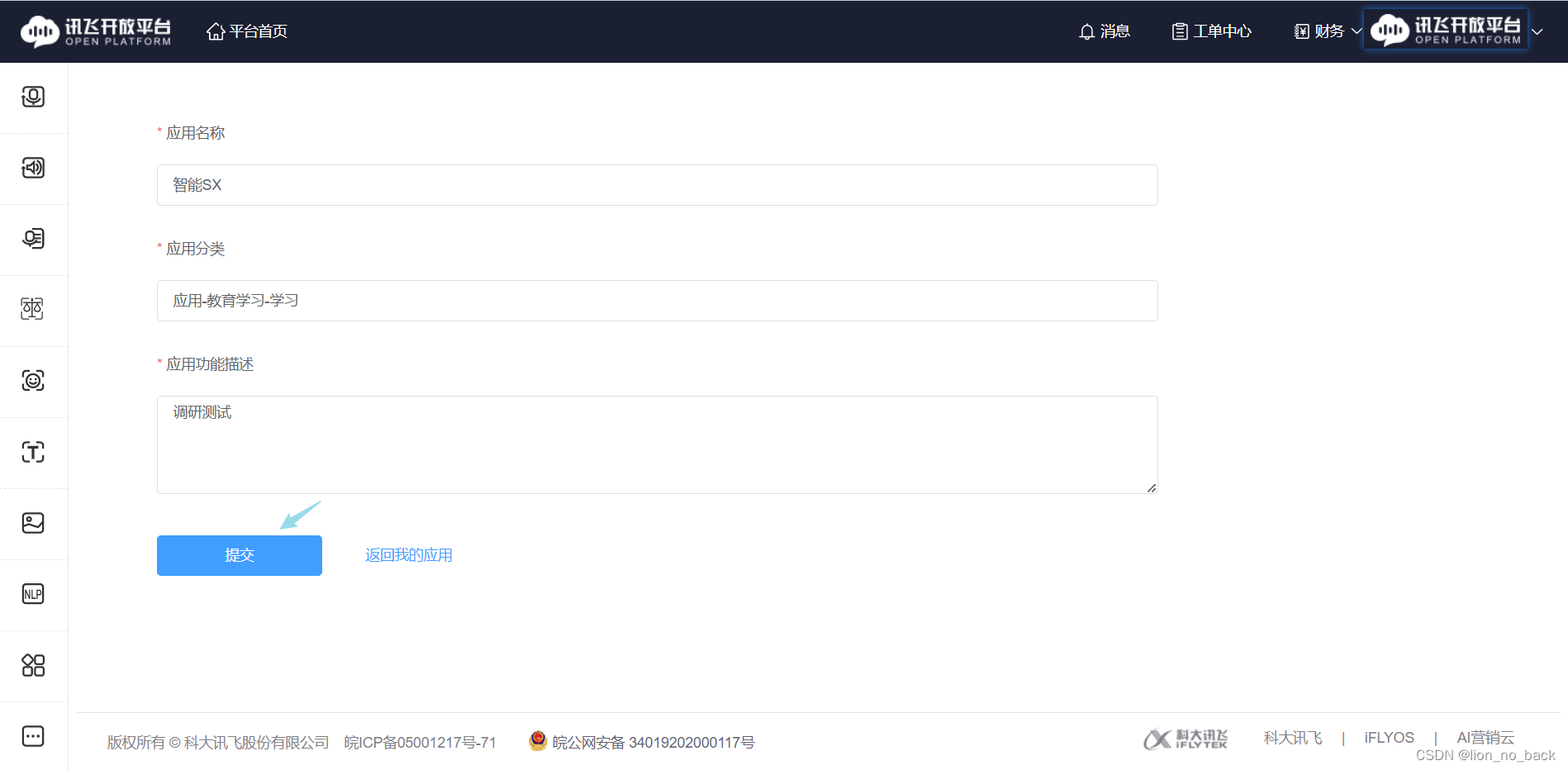Expand the 财务 dropdown chevron
The height and width of the screenshot is (770, 1568).
coord(1356,31)
